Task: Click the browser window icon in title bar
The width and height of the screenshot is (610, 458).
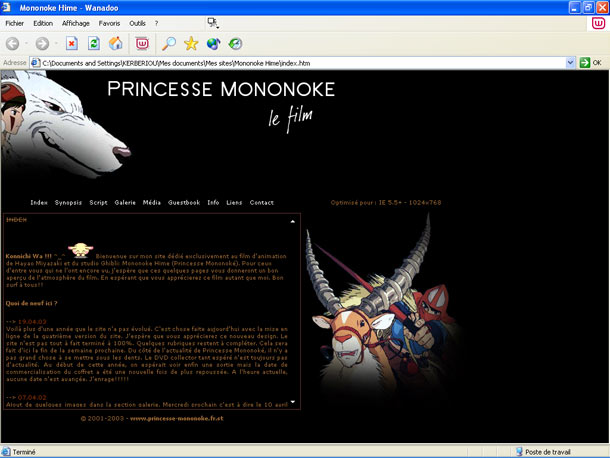Action: click(6, 7)
